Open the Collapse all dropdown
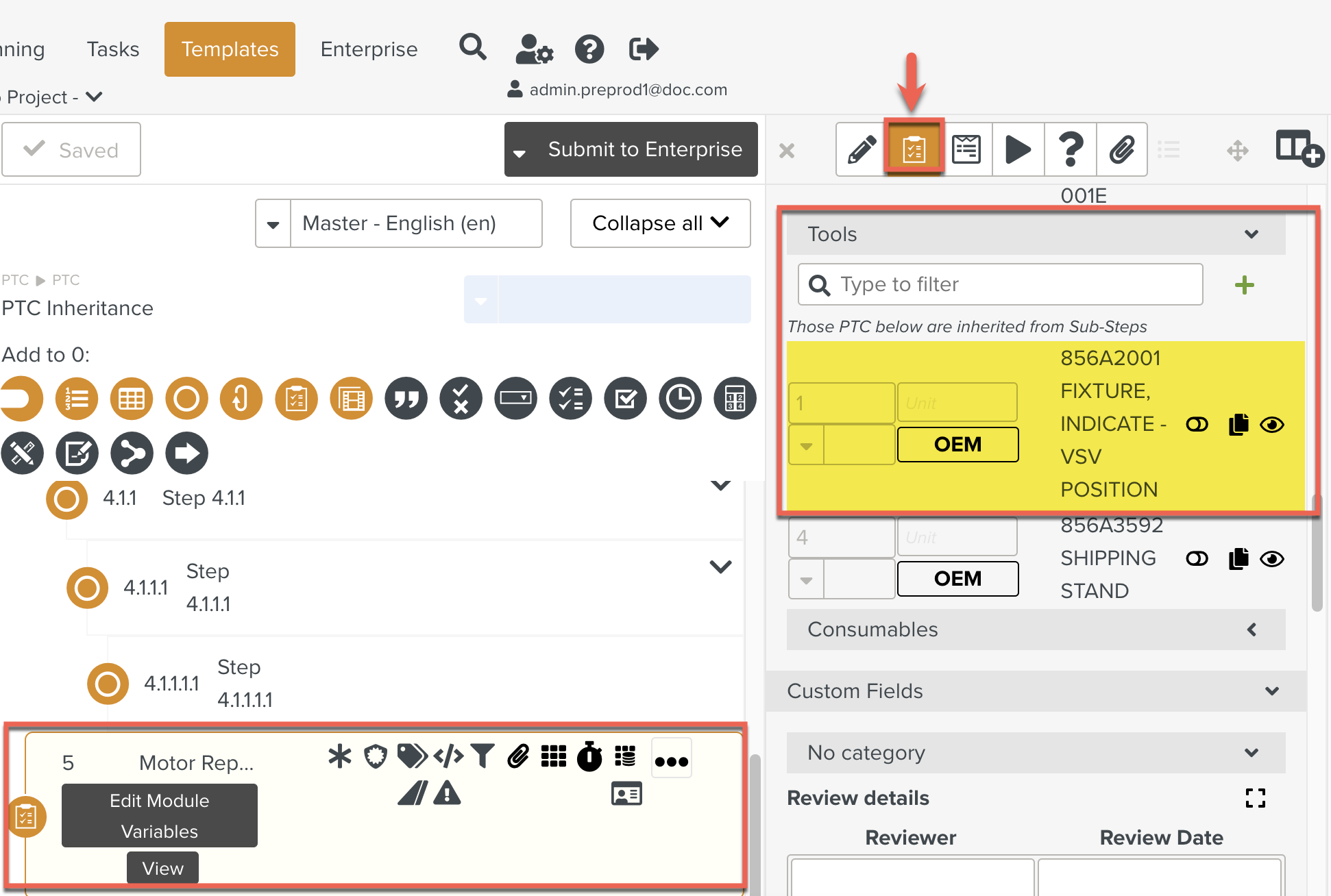The width and height of the screenshot is (1331, 896). pyautogui.click(x=660, y=223)
